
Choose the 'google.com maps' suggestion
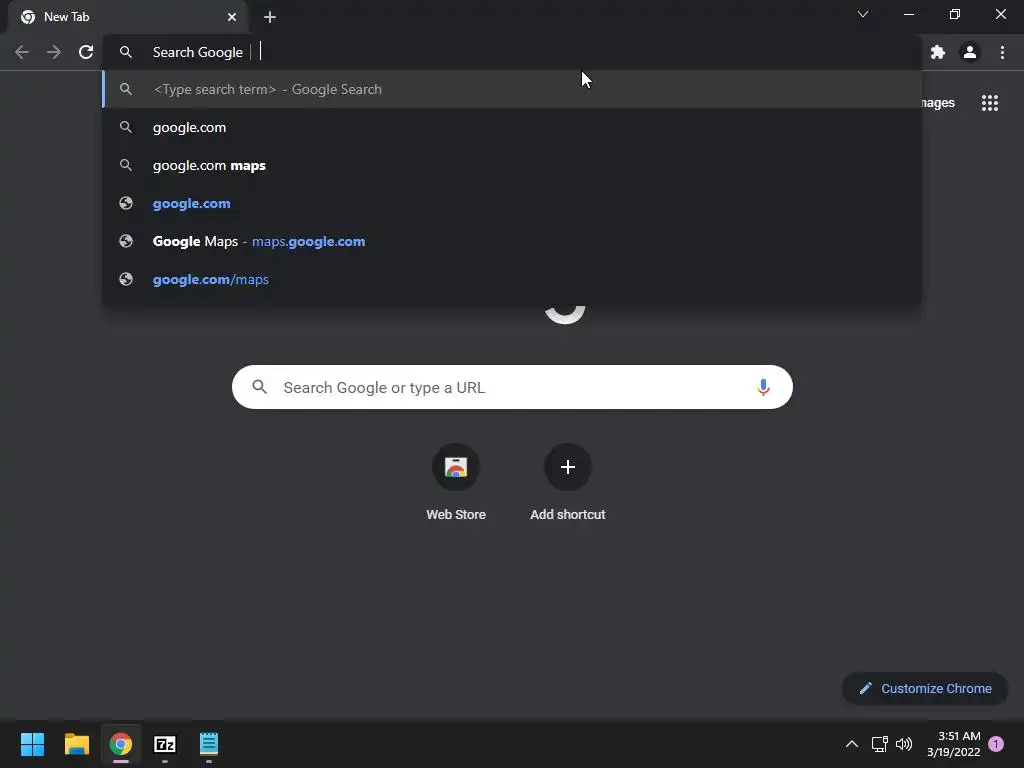click(x=513, y=165)
